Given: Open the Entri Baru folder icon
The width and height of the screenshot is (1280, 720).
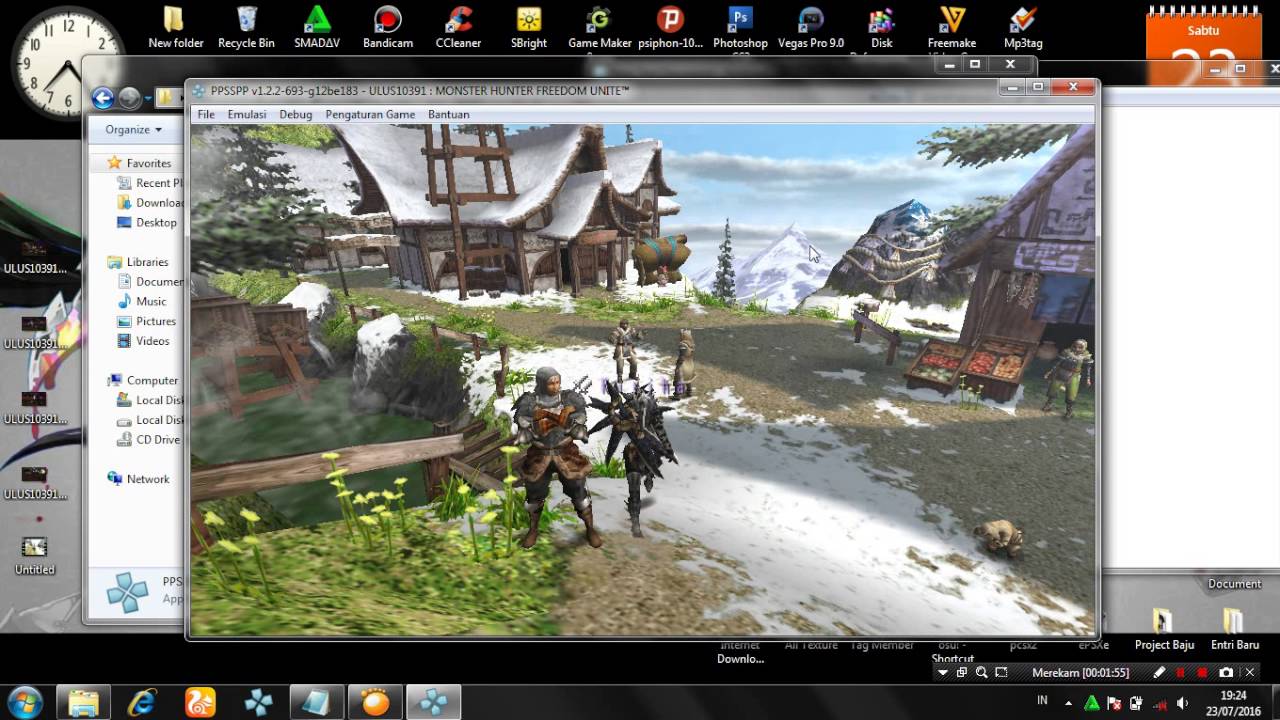Looking at the screenshot, I should point(1235,630).
